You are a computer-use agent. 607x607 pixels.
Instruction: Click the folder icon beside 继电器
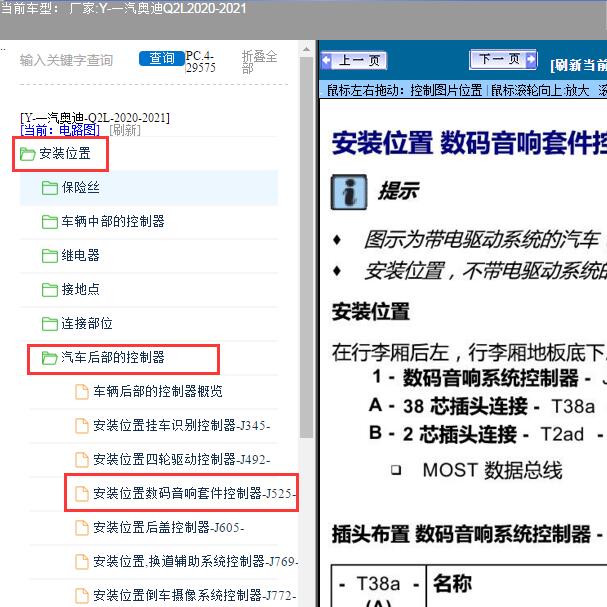pyautogui.click(x=50, y=256)
